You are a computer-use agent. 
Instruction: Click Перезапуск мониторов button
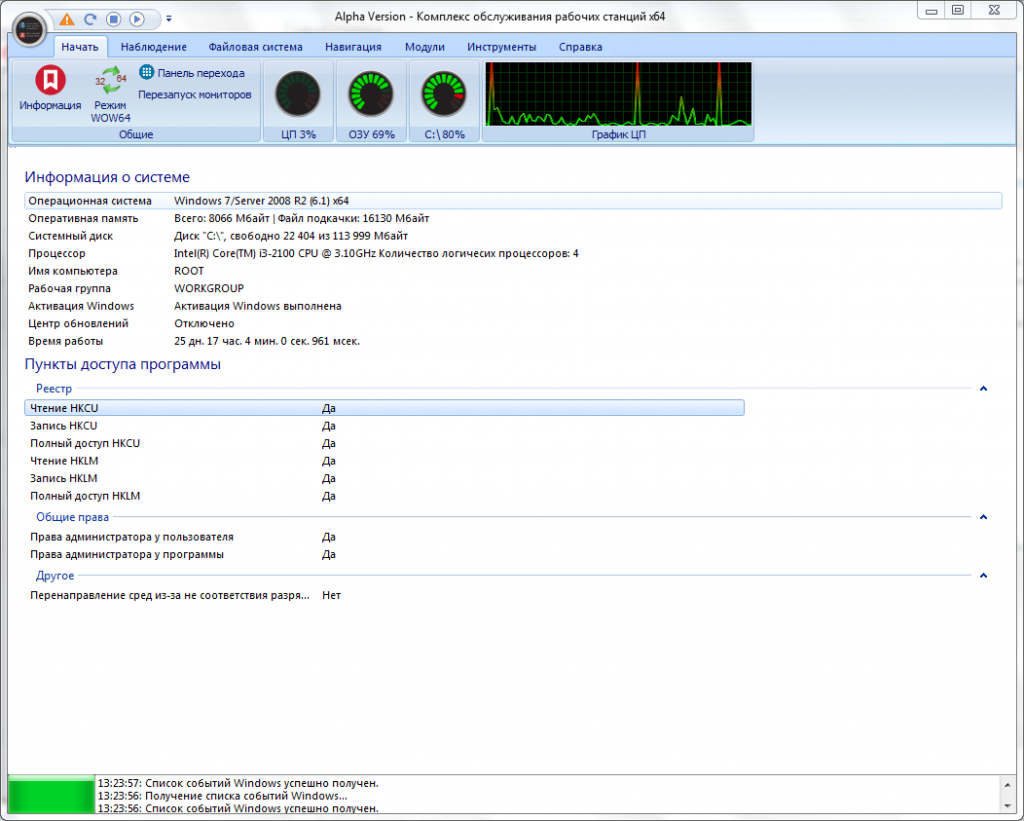(x=194, y=95)
